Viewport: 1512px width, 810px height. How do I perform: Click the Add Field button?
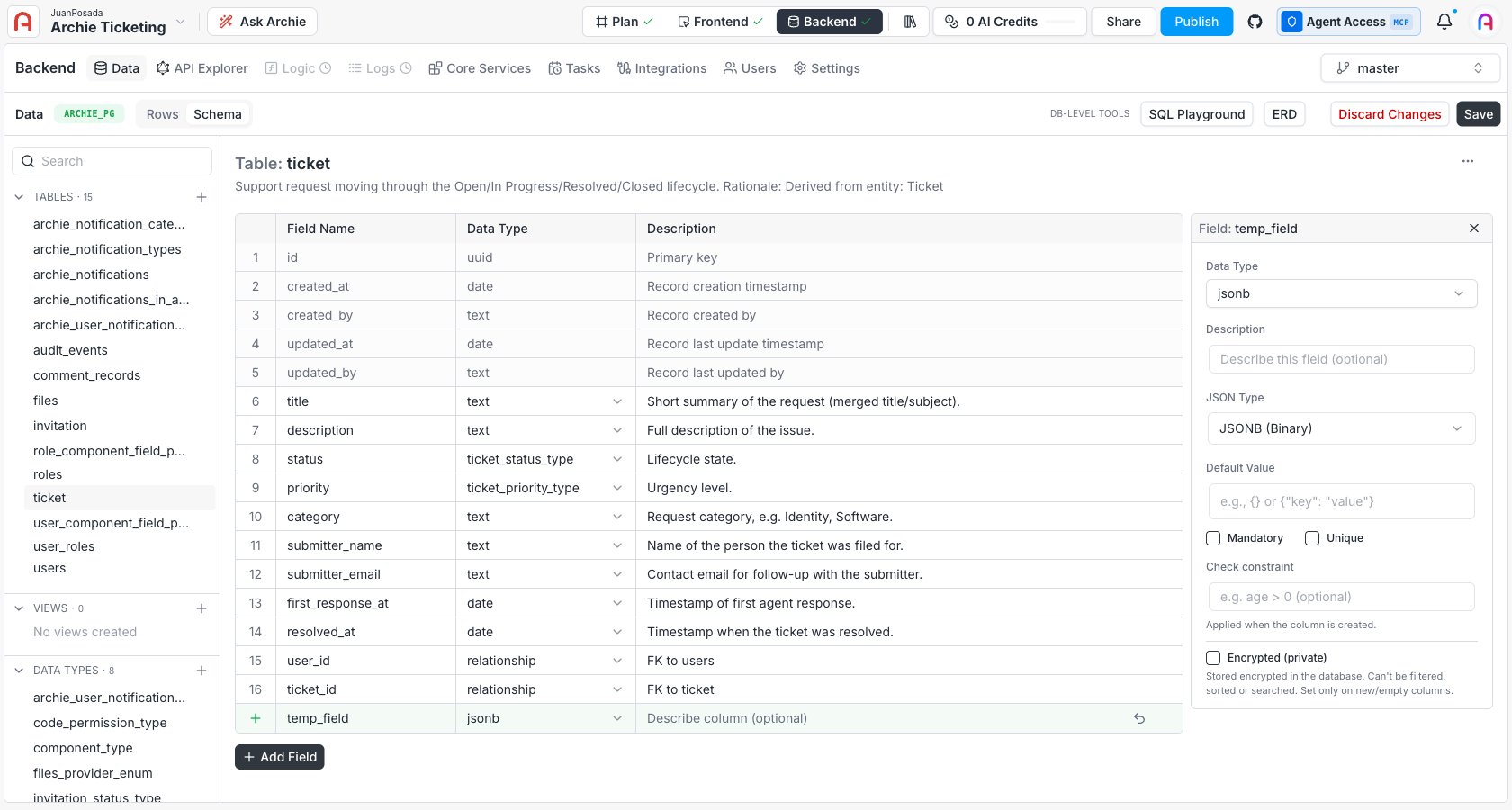[280, 757]
